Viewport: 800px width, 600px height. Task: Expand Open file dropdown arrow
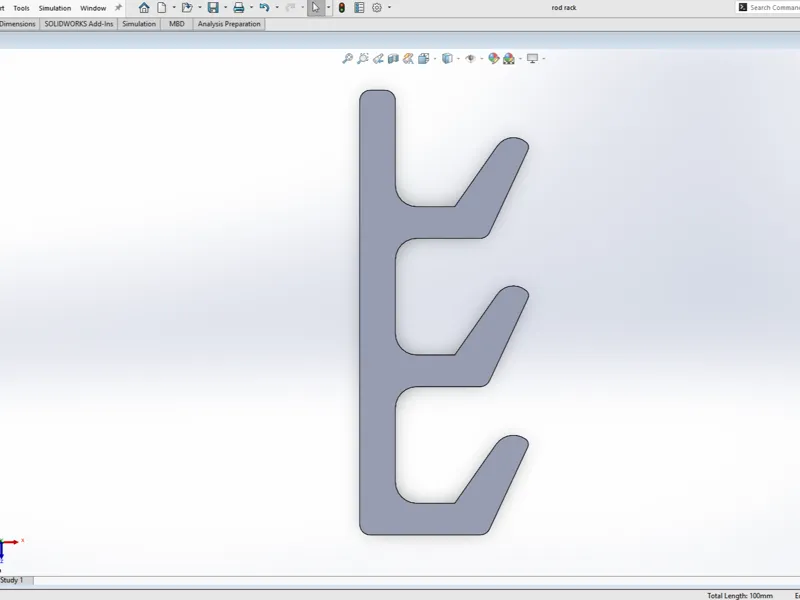coord(199,8)
